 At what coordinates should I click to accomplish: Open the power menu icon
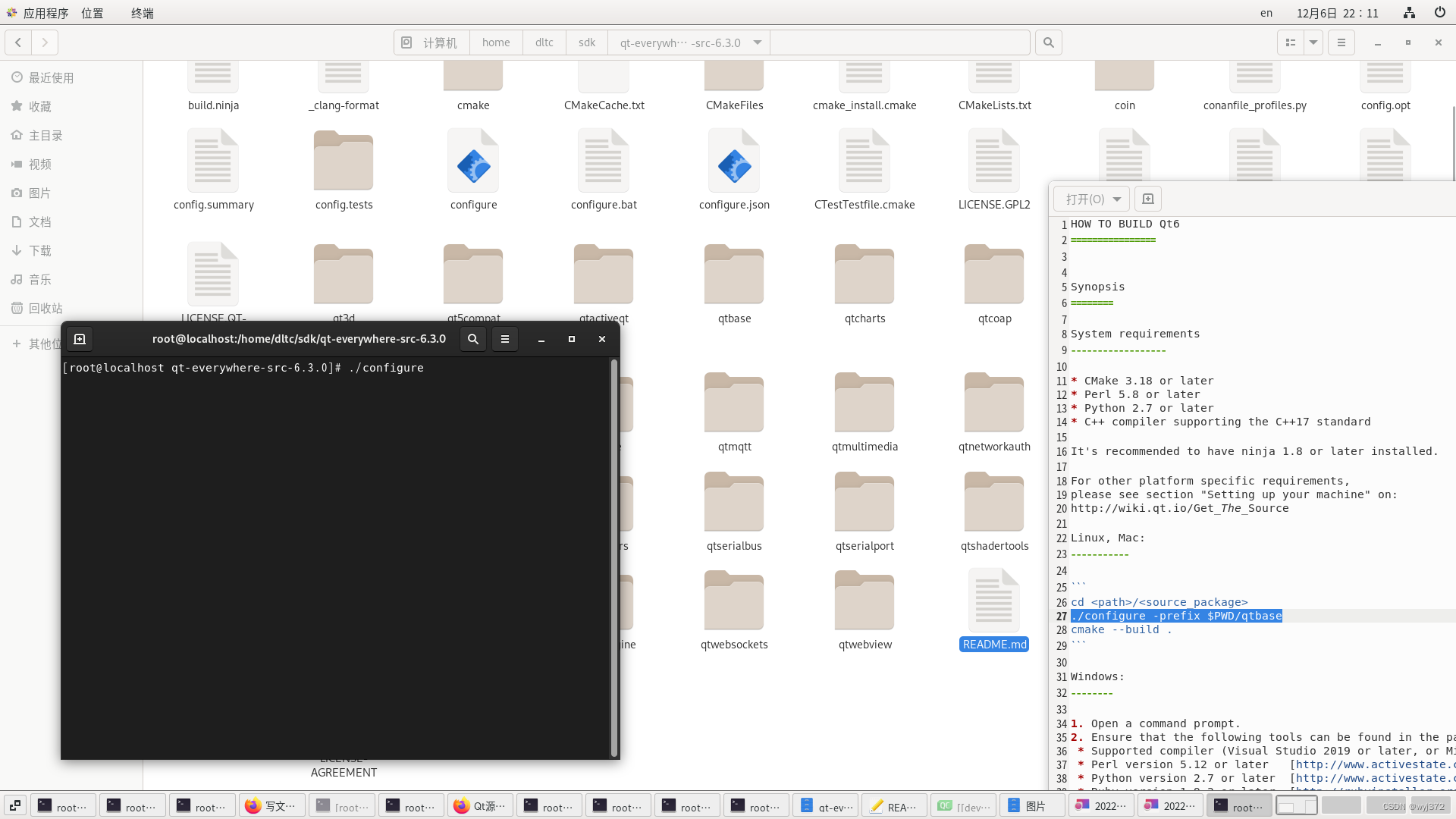tap(1439, 12)
